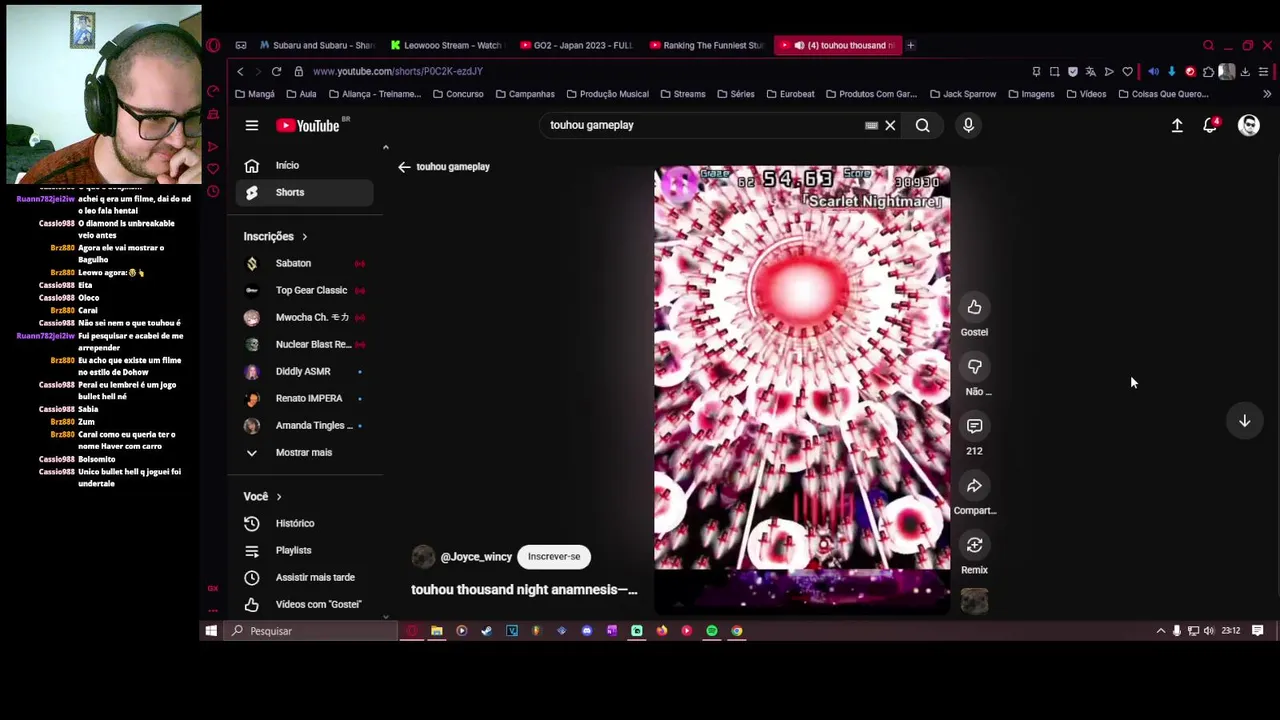Expand the Você section chevron
1280x720 pixels.
coord(279,497)
